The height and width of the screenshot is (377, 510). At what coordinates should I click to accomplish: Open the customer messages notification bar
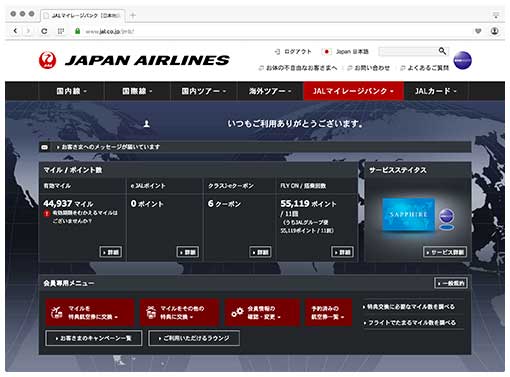coord(255,147)
